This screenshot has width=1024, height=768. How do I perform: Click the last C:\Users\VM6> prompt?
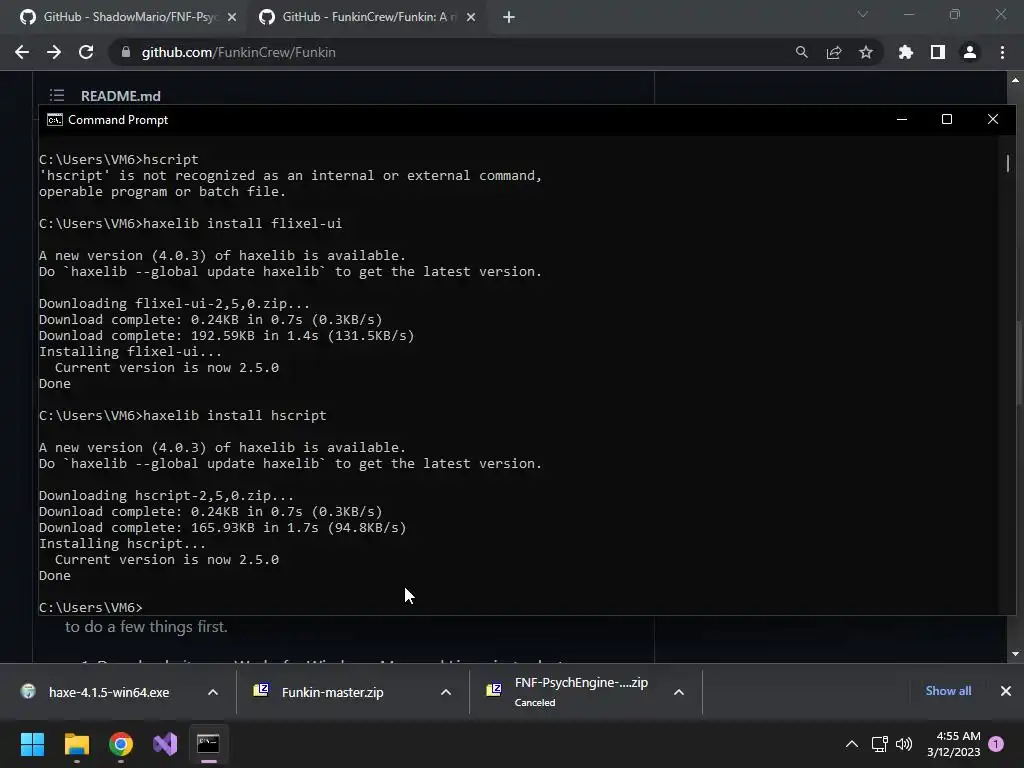[90, 607]
